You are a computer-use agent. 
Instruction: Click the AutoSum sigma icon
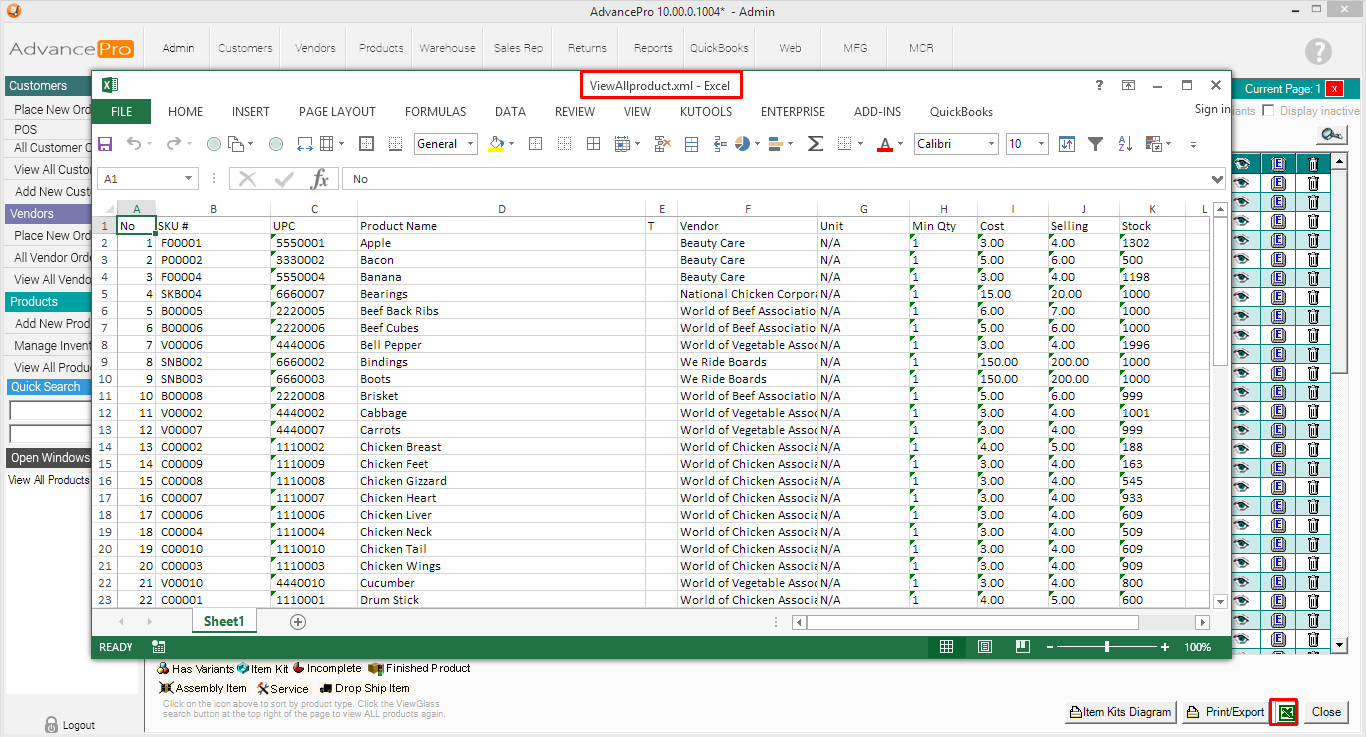click(815, 144)
